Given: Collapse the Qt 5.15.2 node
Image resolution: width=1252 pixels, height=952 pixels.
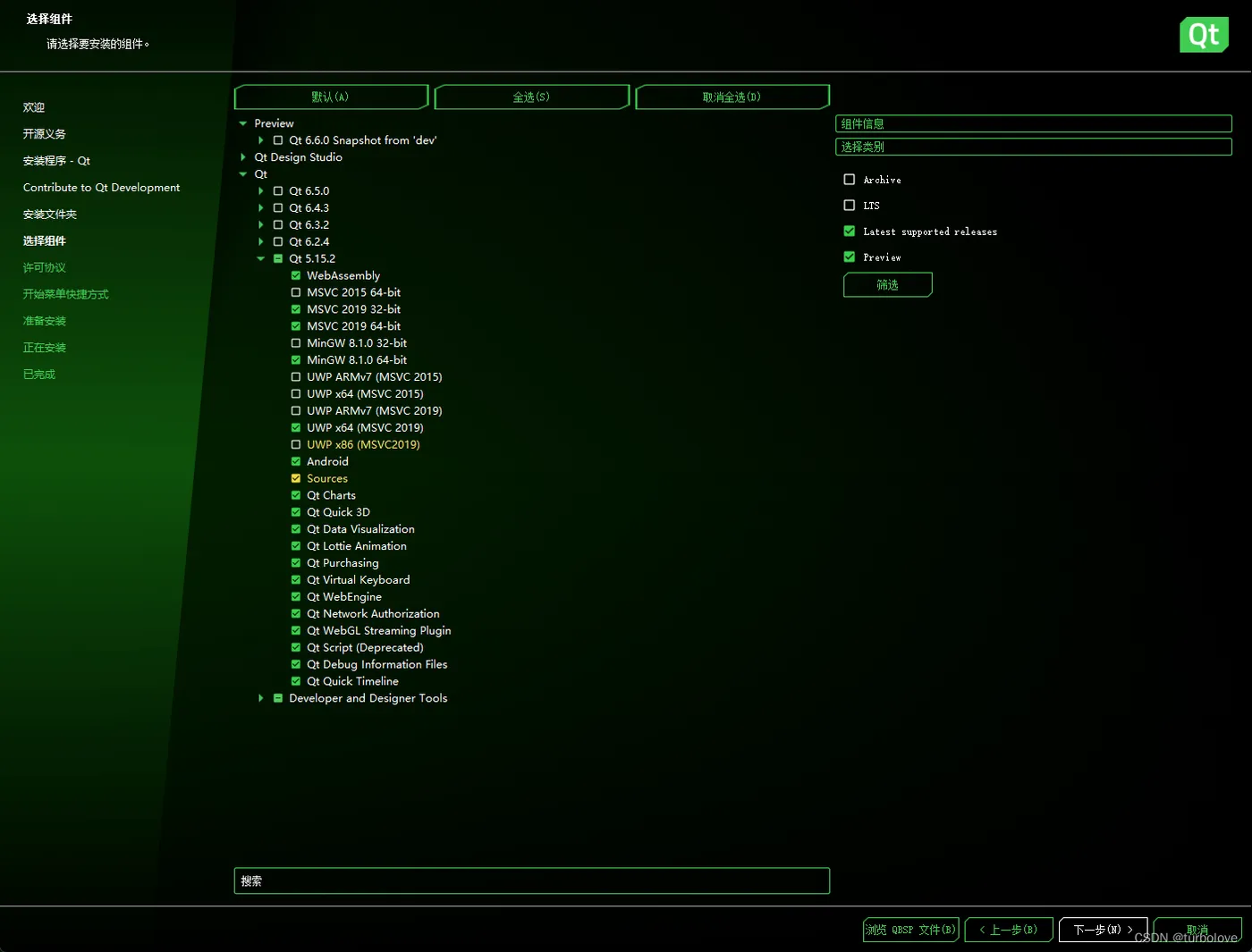Looking at the screenshot, I should (261, 259).
